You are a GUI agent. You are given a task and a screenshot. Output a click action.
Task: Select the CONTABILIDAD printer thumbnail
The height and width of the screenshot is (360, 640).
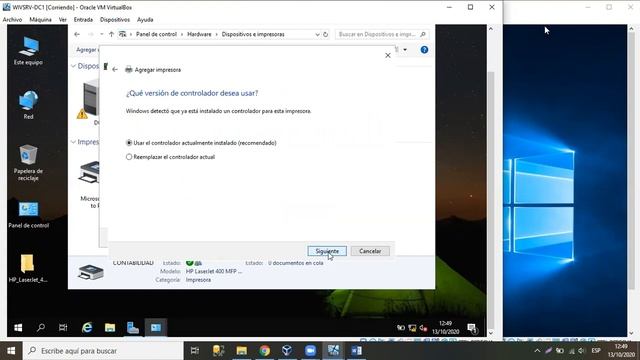click(91, 272)
